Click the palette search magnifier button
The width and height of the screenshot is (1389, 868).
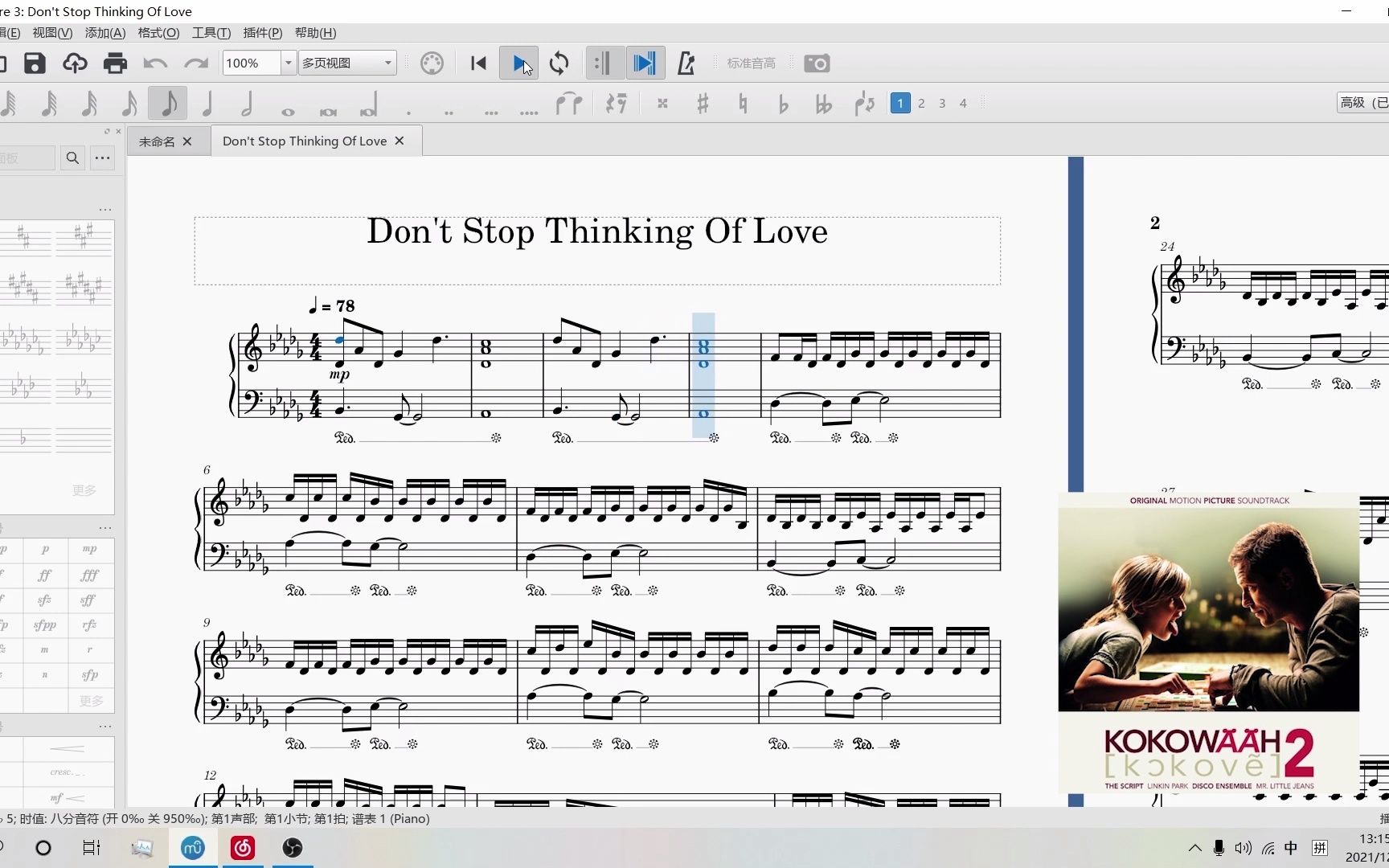click(x=72, y=158)
